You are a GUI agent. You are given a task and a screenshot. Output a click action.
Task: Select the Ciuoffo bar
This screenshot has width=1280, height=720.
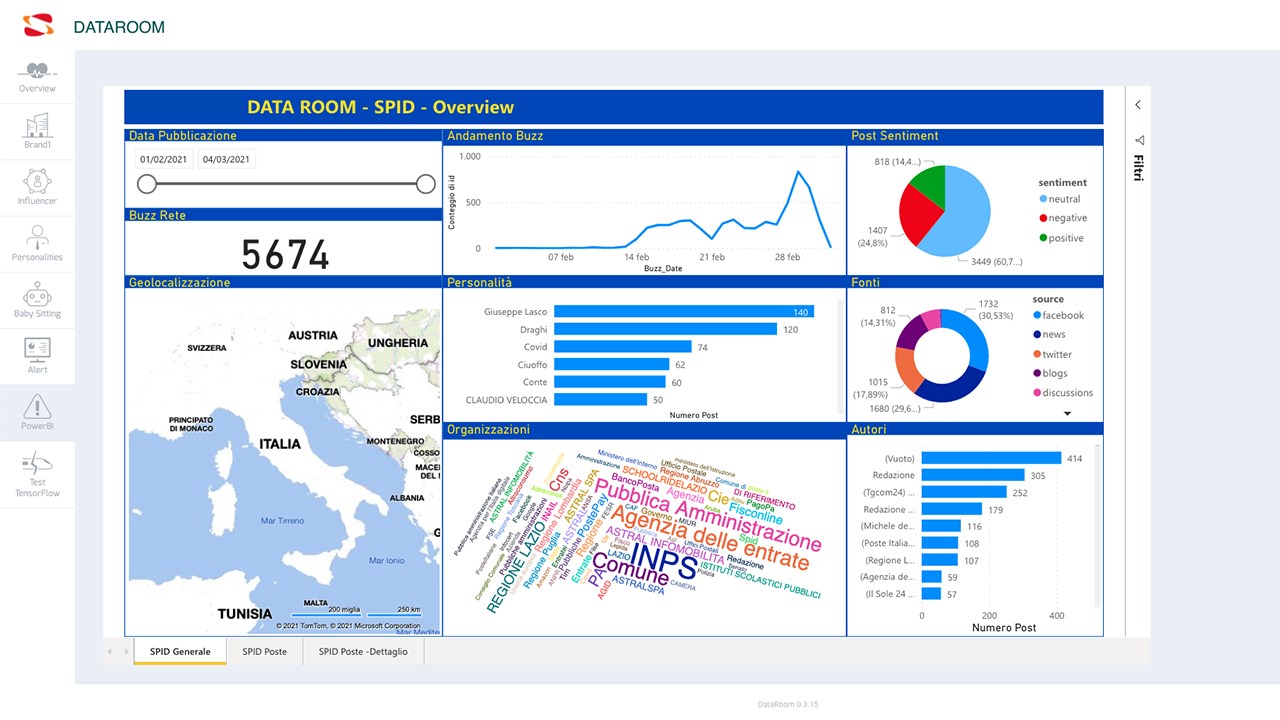click(x=611, y=364)
